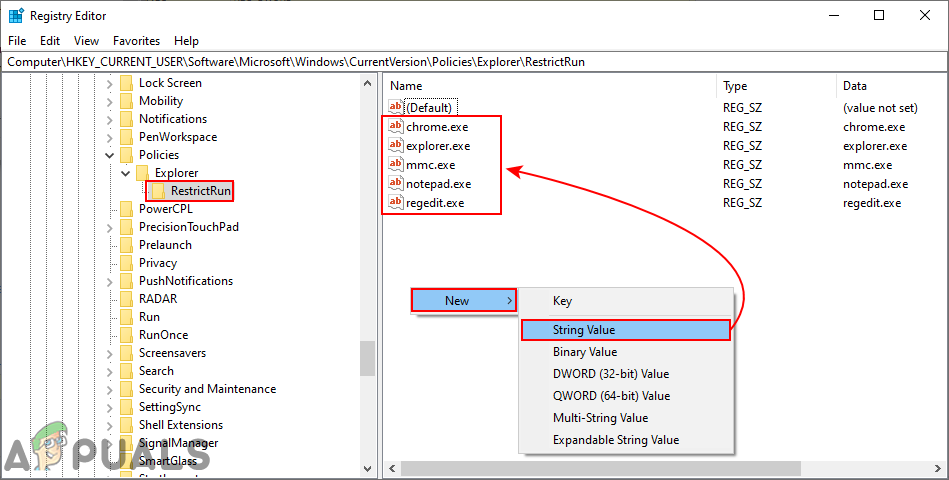Click the Lock Screen folder icon
This screenshot has width=949, height=480.
(126, 83)
